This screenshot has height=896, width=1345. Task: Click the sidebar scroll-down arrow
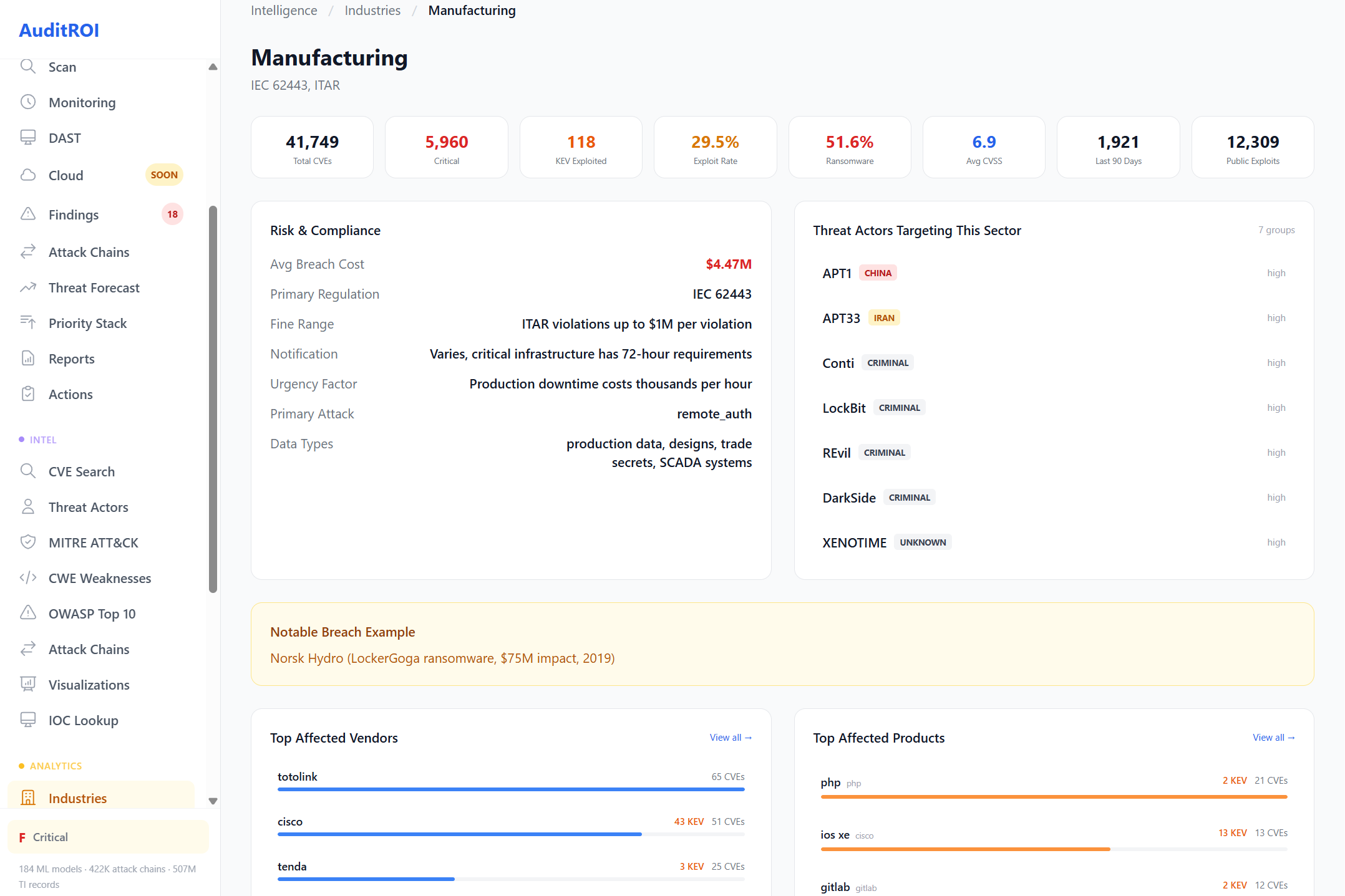[x=213, y=801]
